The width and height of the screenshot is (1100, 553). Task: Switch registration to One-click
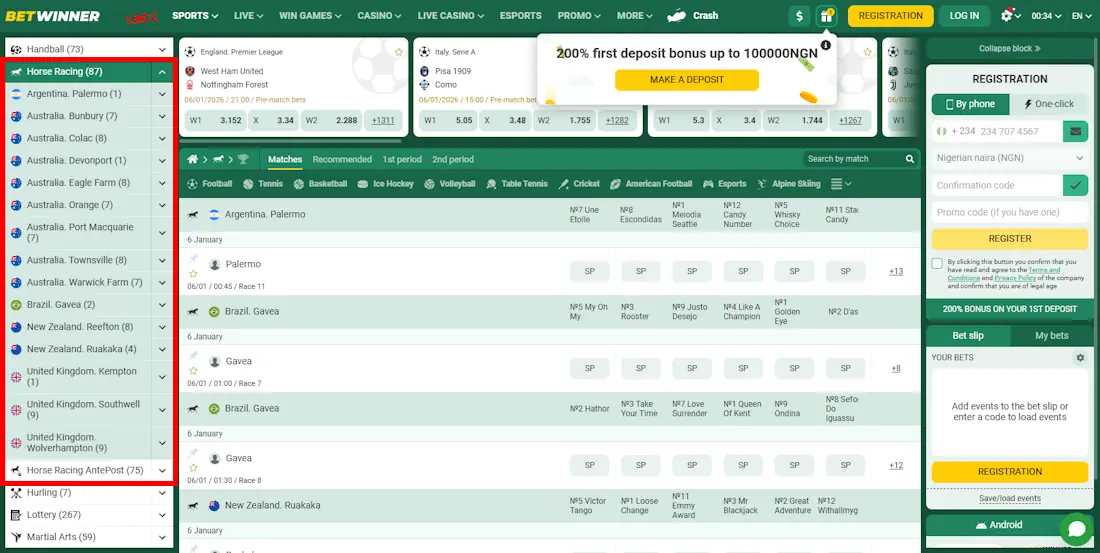point(1049,104)
